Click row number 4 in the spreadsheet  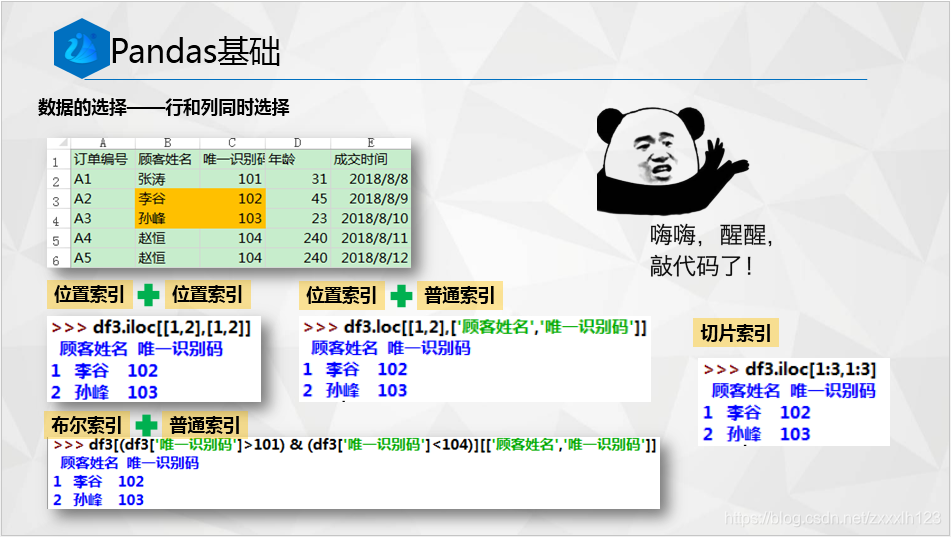(58, 219)
